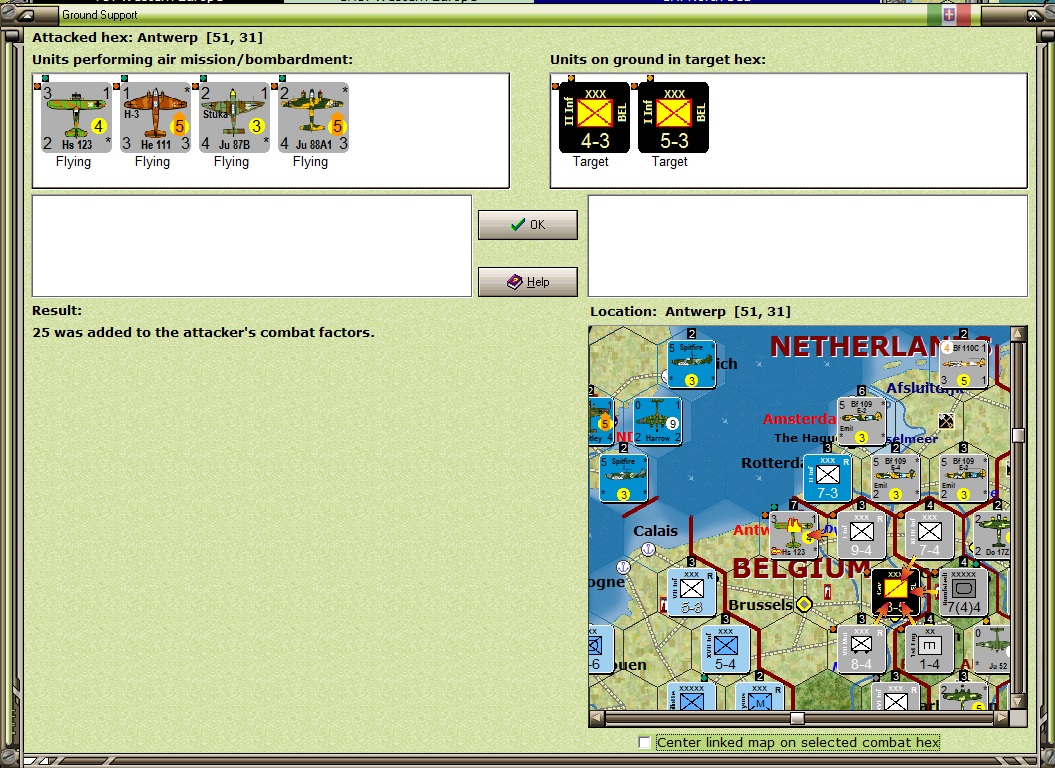Select the Ju 88A1 bomber unit
The height and width of the screenshot is (768, 1055).
[314, 118]
